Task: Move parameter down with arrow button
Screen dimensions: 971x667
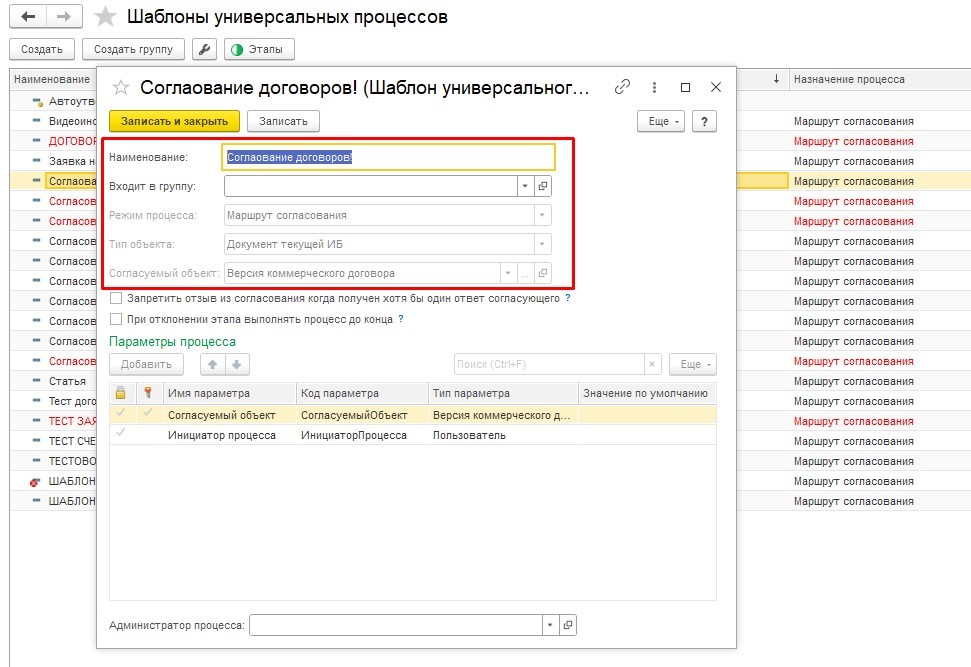Action: pyautogui.click(x=237, y=364)
